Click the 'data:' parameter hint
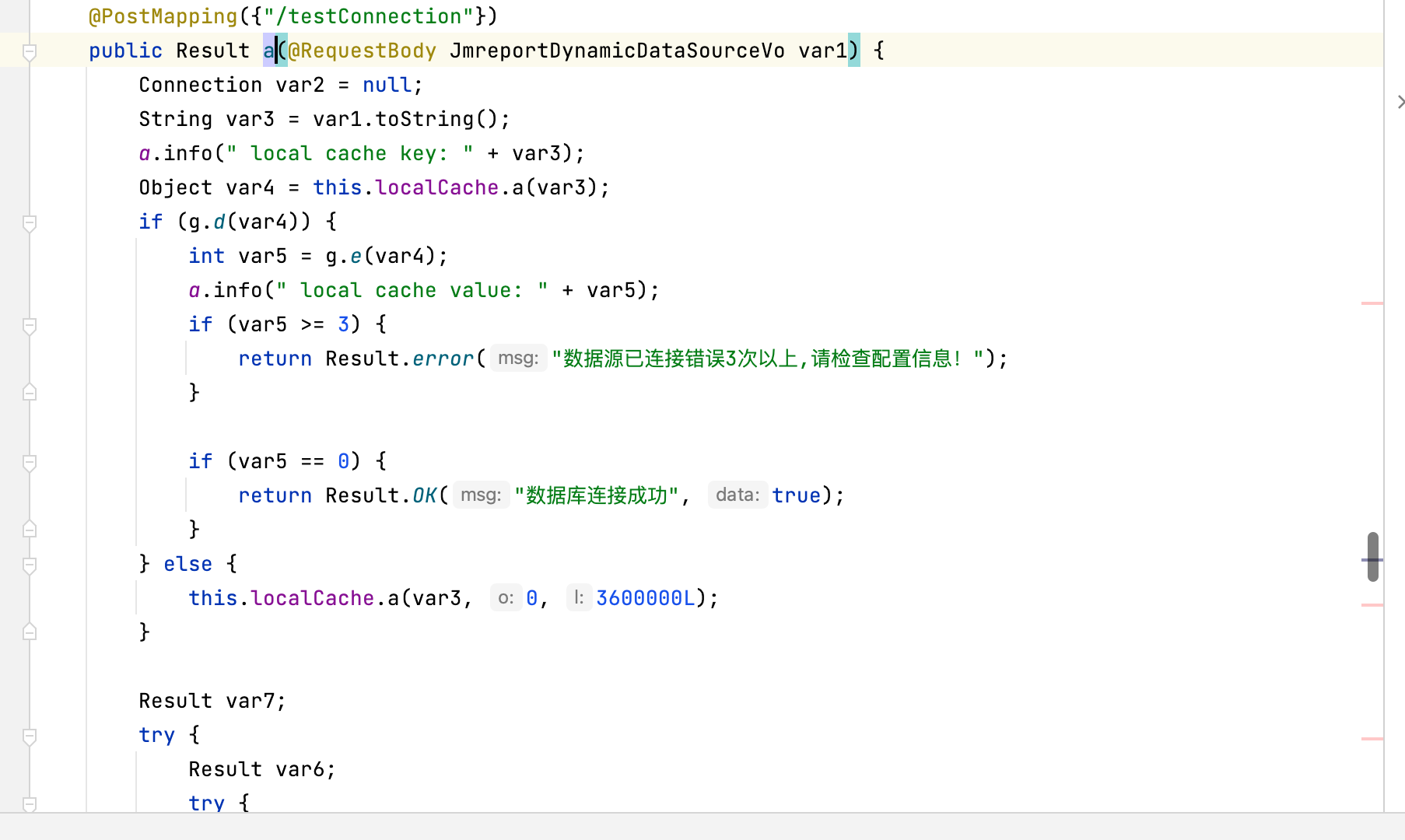This screenshot has height=840, width=1405. coord(738,495)
